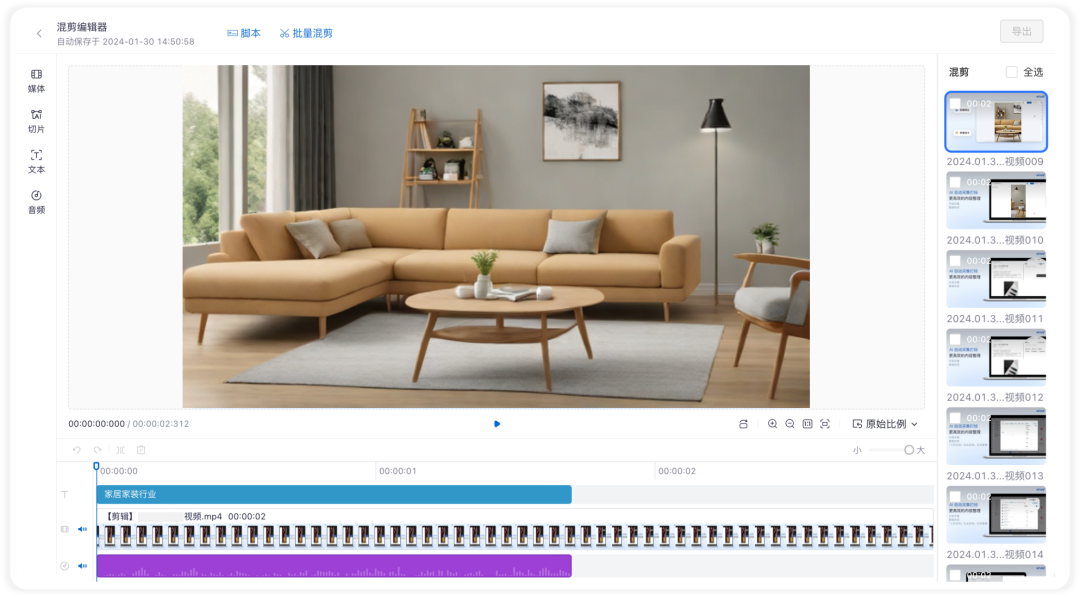Click the delete trash icon

[x=141, y=450]
